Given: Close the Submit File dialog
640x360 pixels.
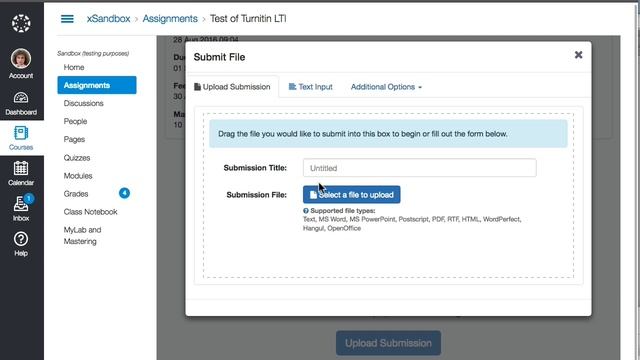Looking at the screenshot, I should click(578, 55).
